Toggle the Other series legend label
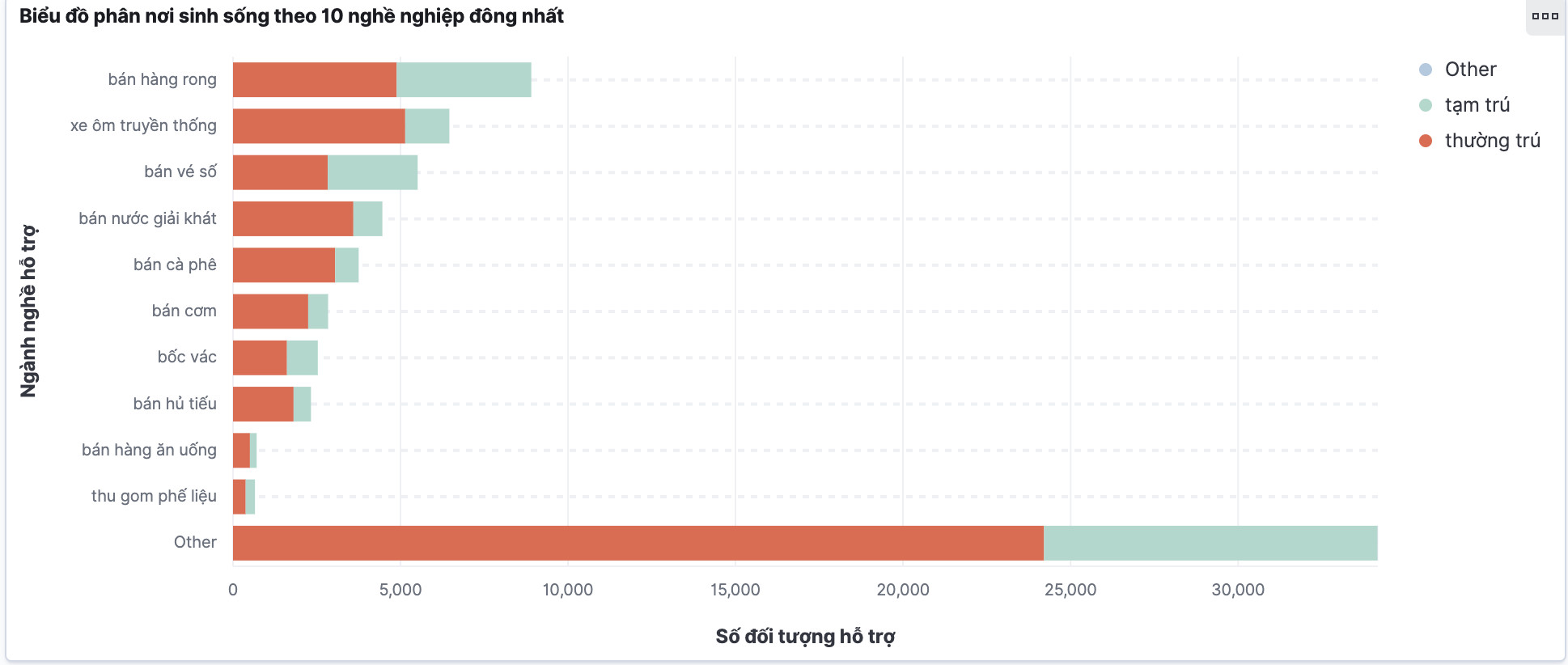Screen dimensions: 1568x665 [1470, 70]
